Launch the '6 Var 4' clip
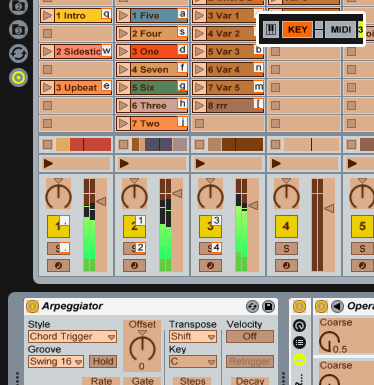Viewport: 374px width, 385px height. tap(199, 69)
